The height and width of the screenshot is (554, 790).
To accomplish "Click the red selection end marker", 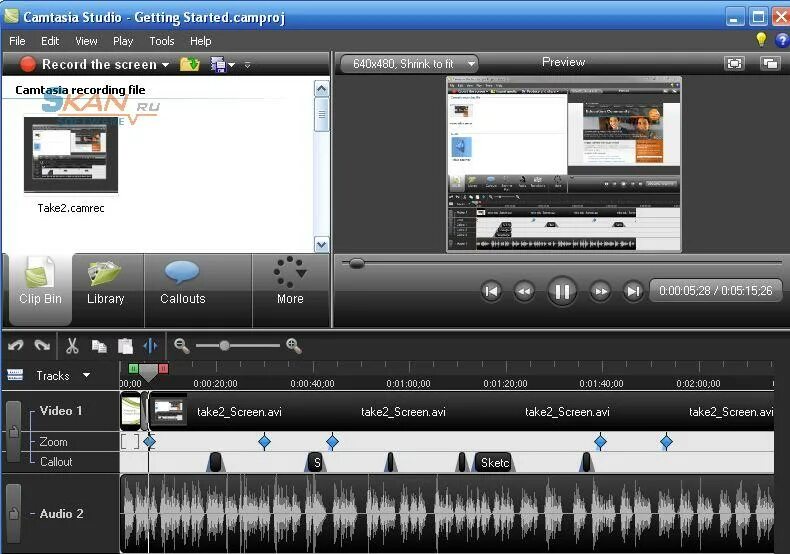I will point(163,369).
